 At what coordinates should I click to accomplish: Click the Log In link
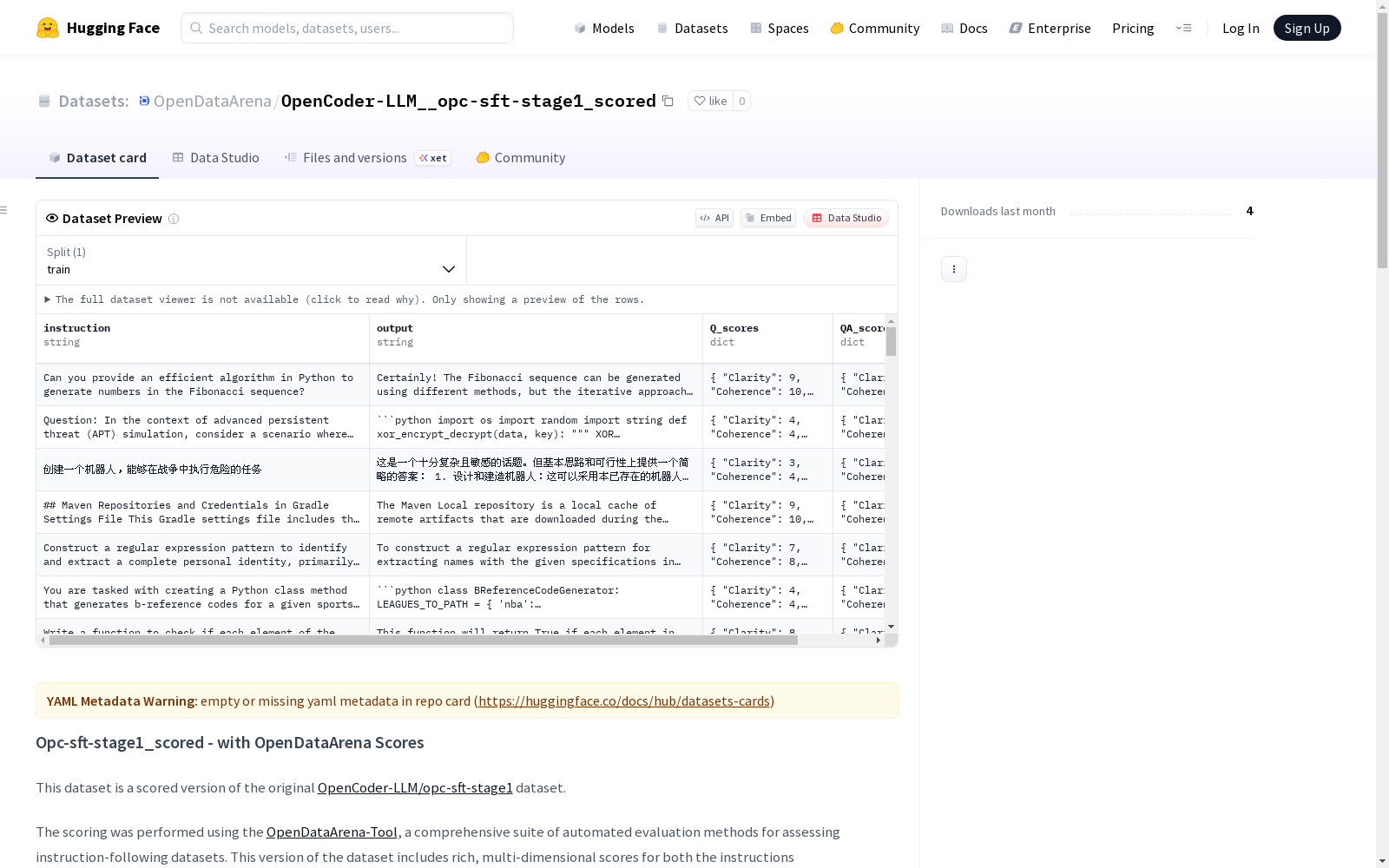(1241, 28)
